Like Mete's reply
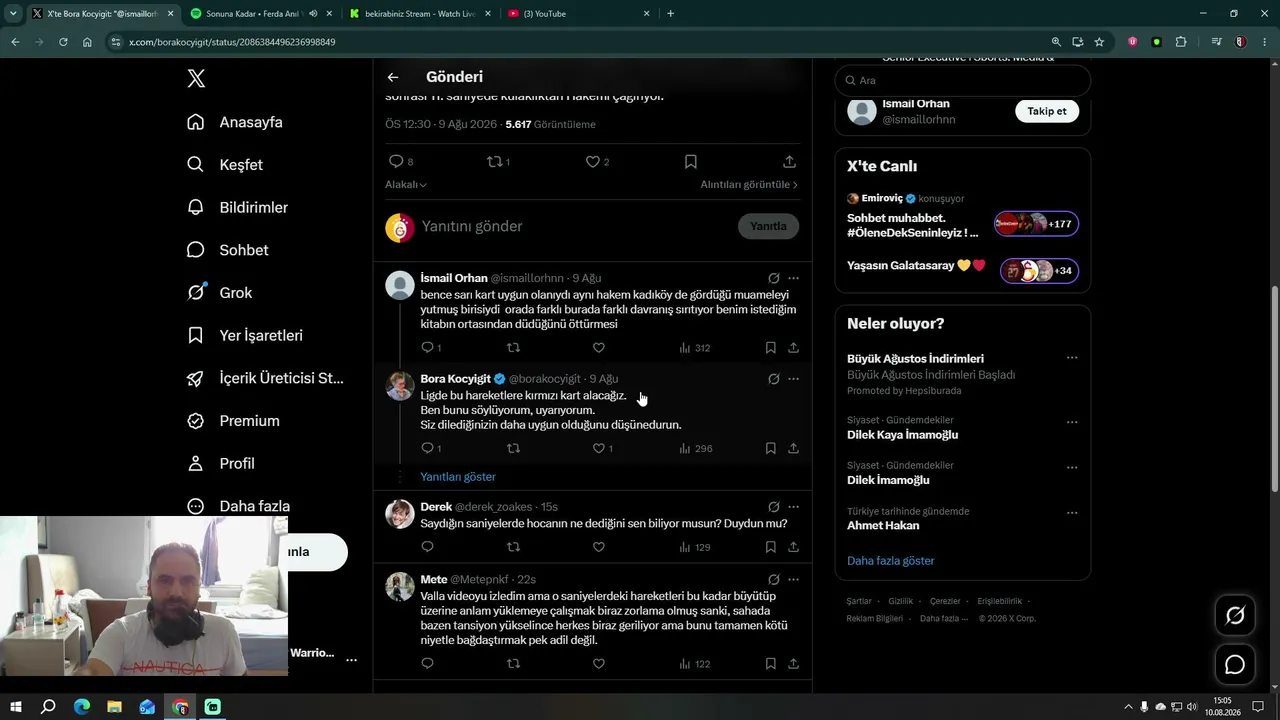Viewport: 1280px width, 720px height. pyautogui.click(x=598, y=663)
